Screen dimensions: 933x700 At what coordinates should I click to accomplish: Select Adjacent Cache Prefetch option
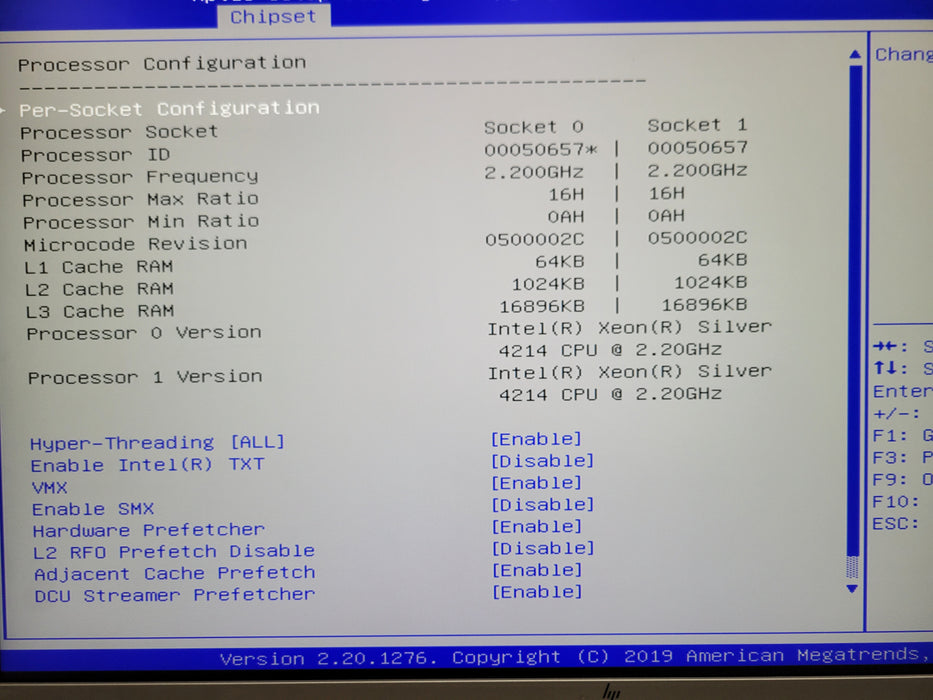pyautogui.click(x=175, y=574)
